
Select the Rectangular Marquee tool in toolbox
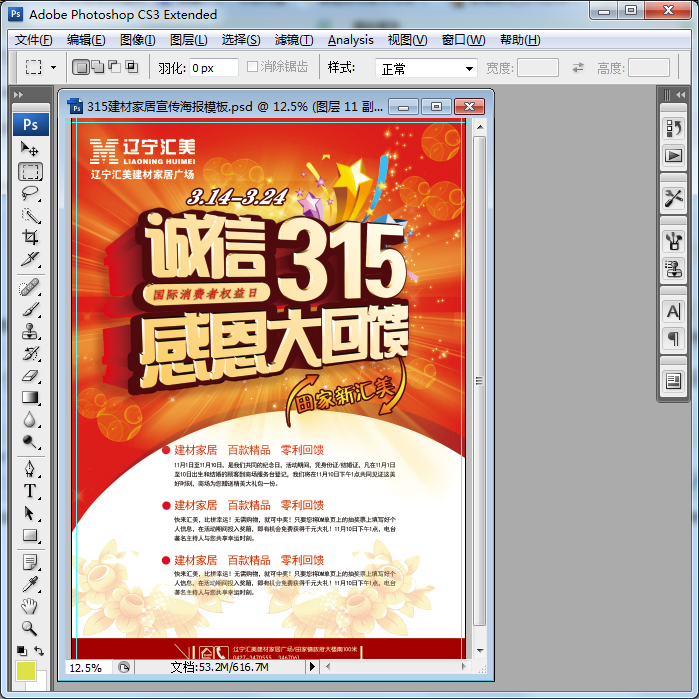[x=30, y=172]
